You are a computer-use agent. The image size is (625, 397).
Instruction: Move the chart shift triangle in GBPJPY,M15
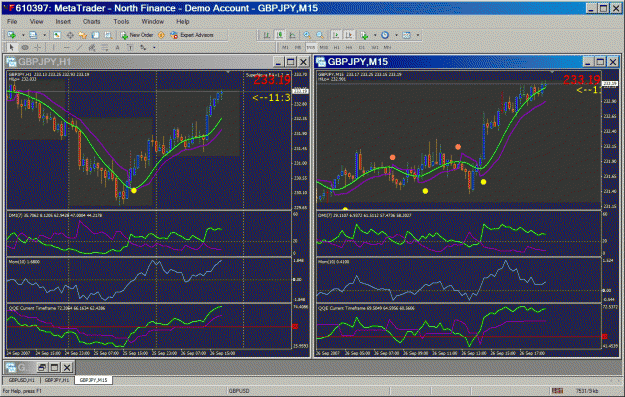pos(552,72)
